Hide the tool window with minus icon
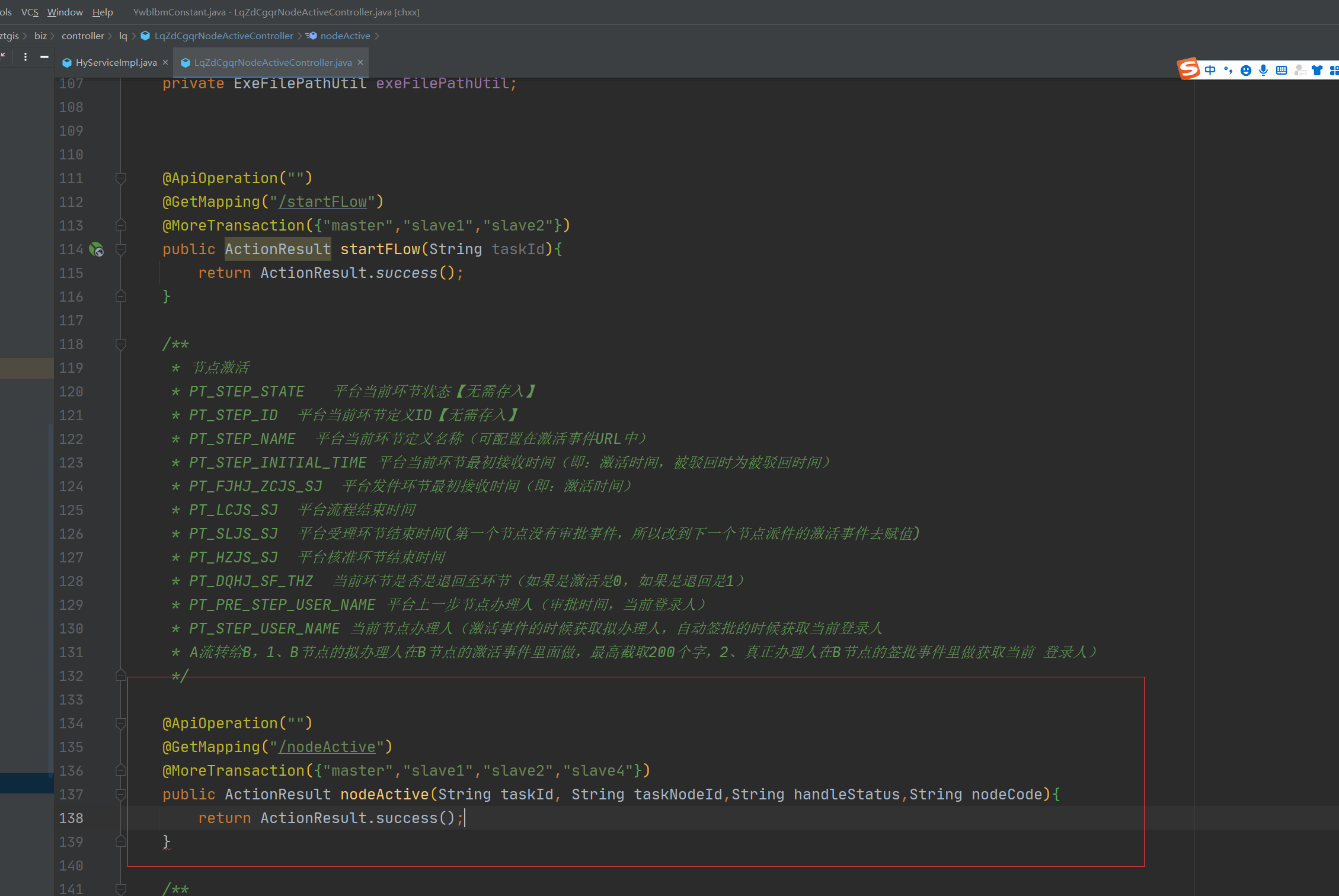This screenshot has height=896, width=1339. tap(44, 57)
